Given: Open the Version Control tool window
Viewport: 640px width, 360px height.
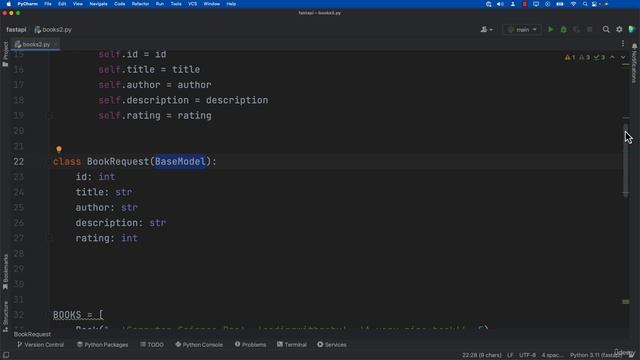Looking at the screenshot, I should click(40, 344).
